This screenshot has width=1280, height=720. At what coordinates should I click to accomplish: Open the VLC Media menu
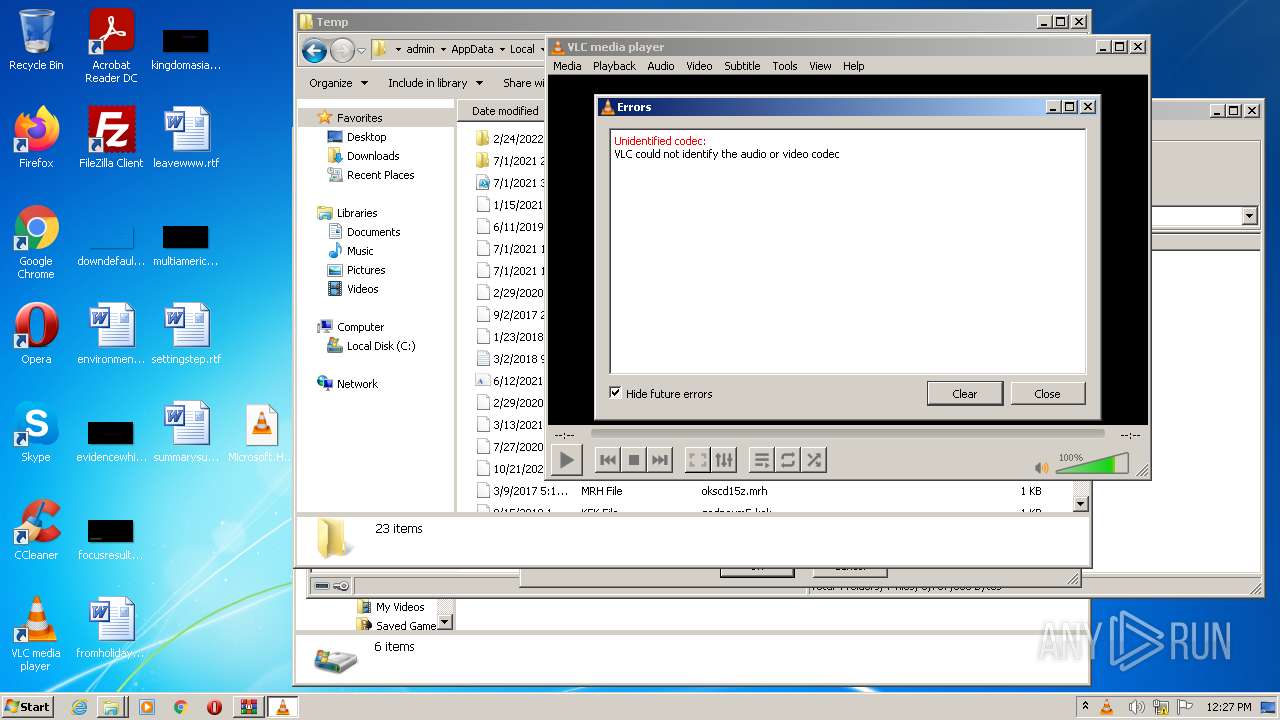click(567, 66)
